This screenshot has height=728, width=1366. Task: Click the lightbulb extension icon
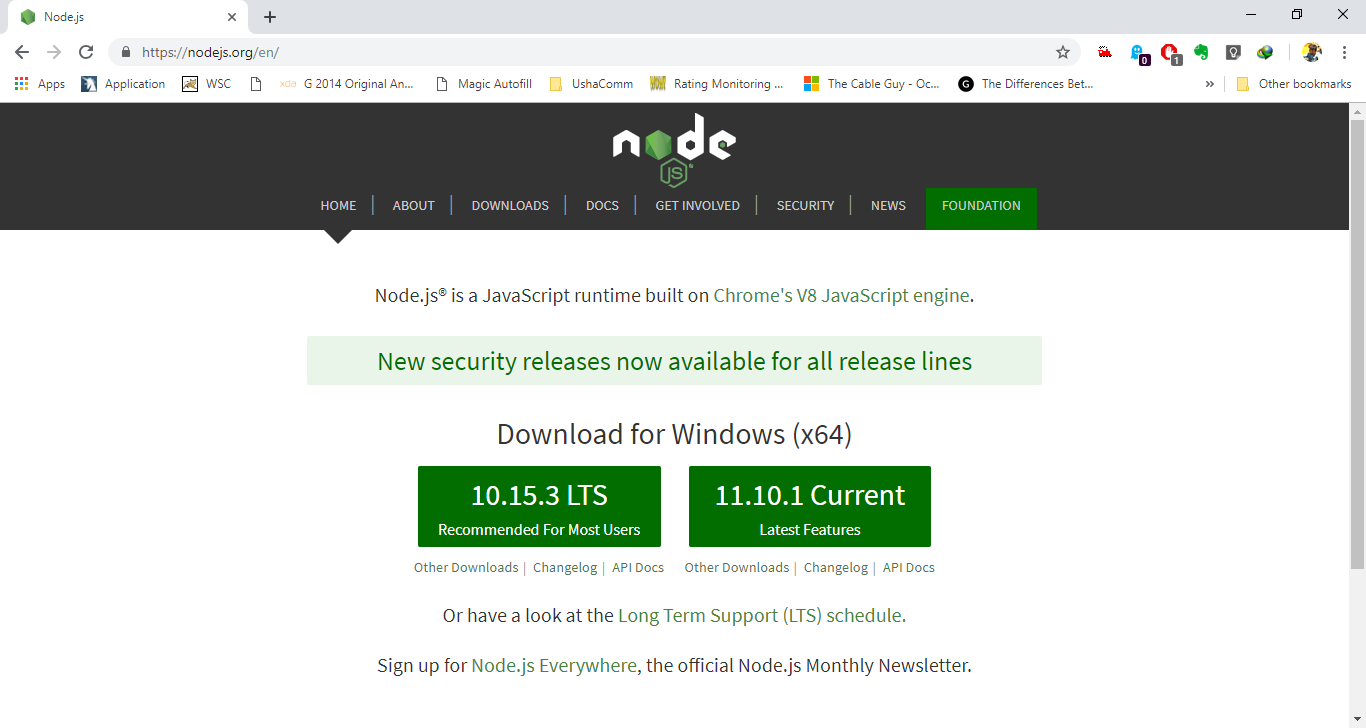[1233, 52]
